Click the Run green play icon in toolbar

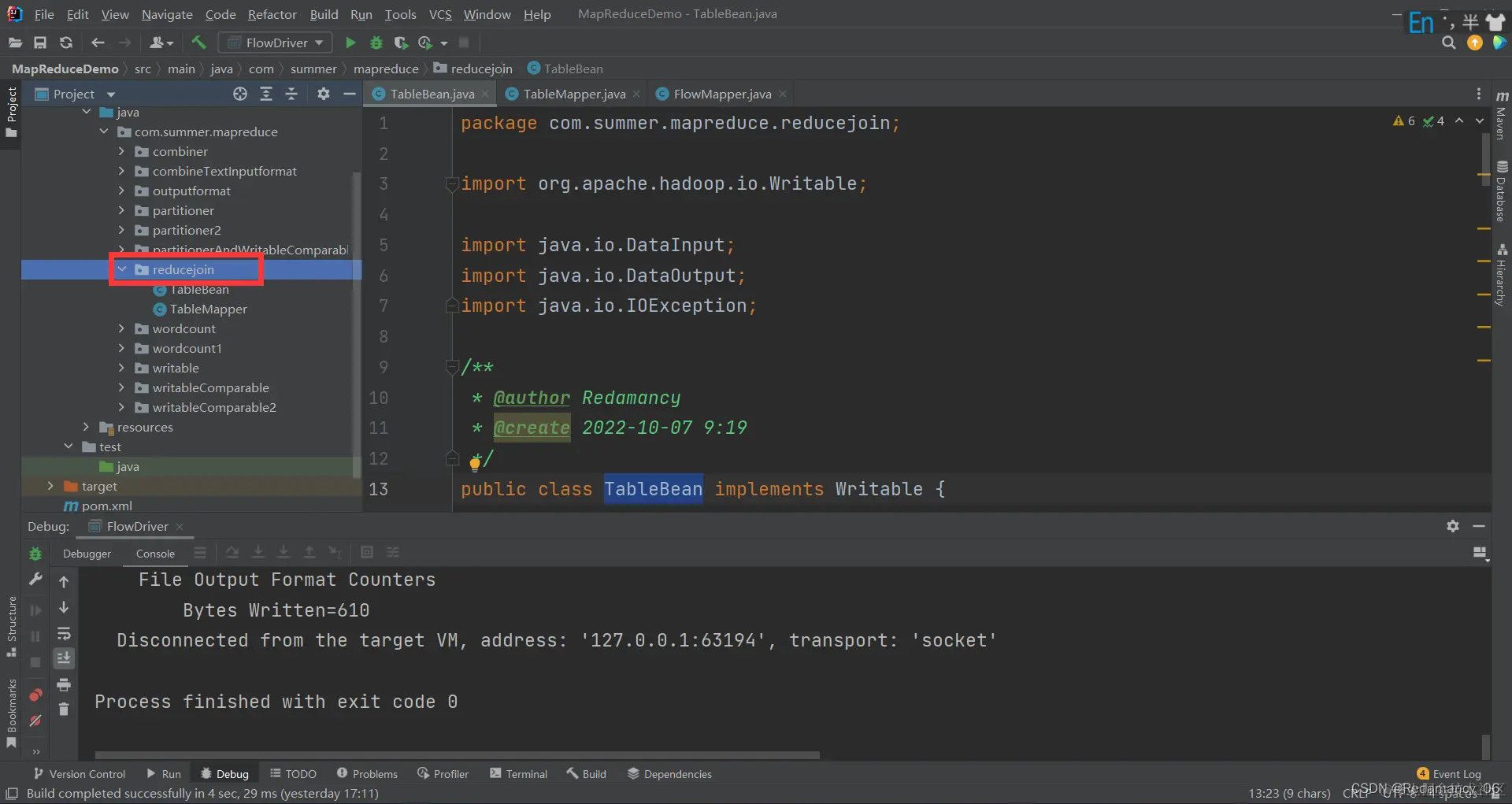[350, 43]
